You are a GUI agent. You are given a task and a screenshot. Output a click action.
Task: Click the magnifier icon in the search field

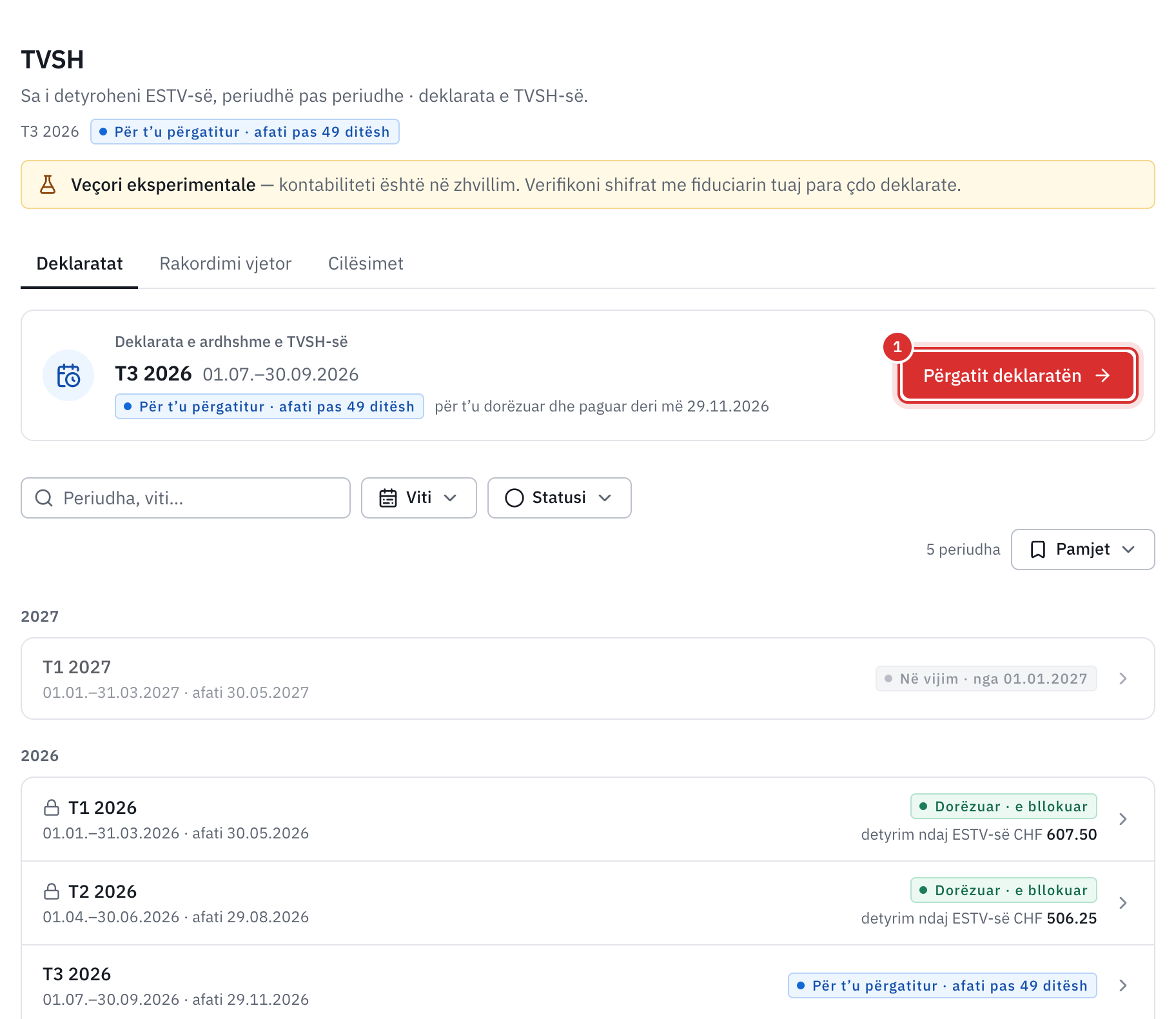pos(44,498)
